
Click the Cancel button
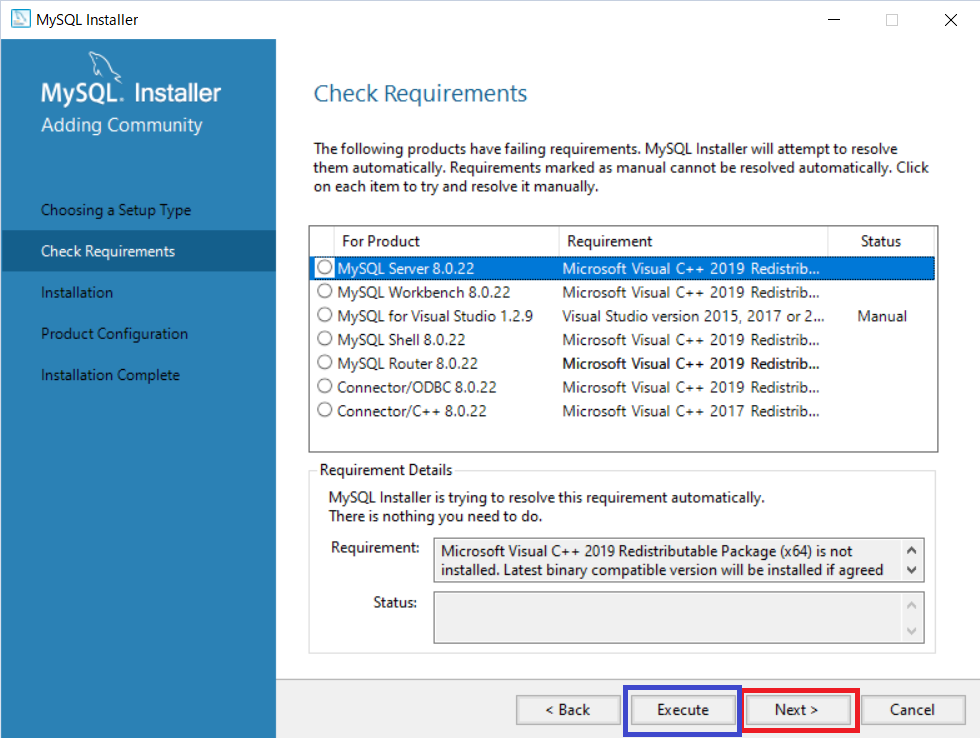(912, 710)
